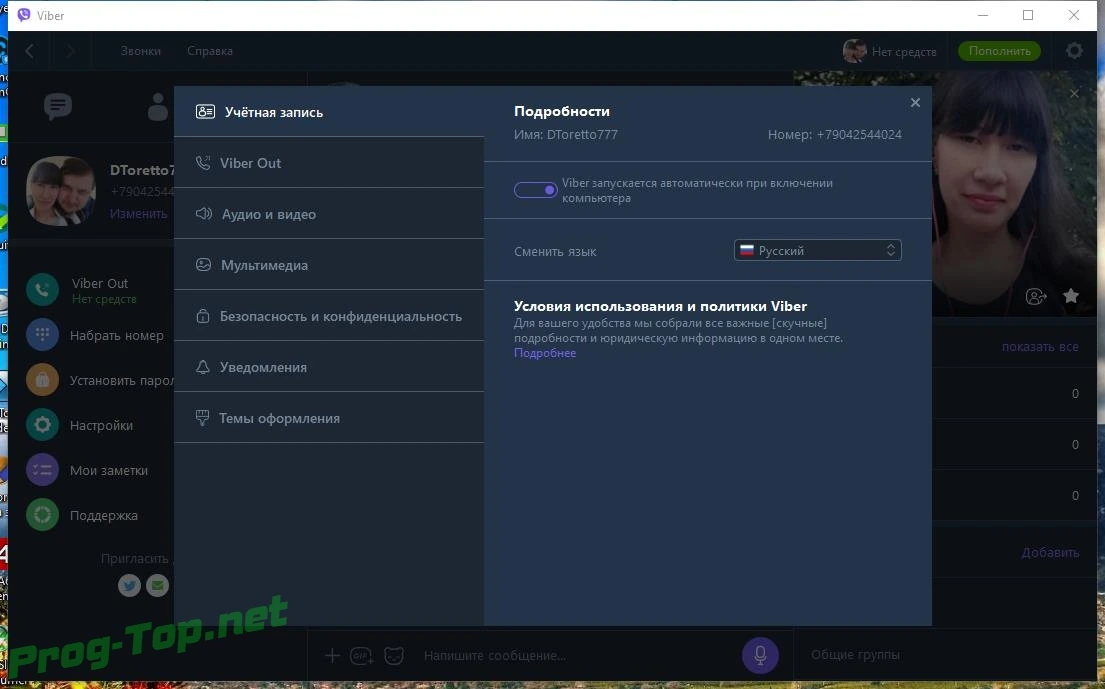1105x689 pixels.
Task: Close the settings dialog with the X
Action: point(915,103)
